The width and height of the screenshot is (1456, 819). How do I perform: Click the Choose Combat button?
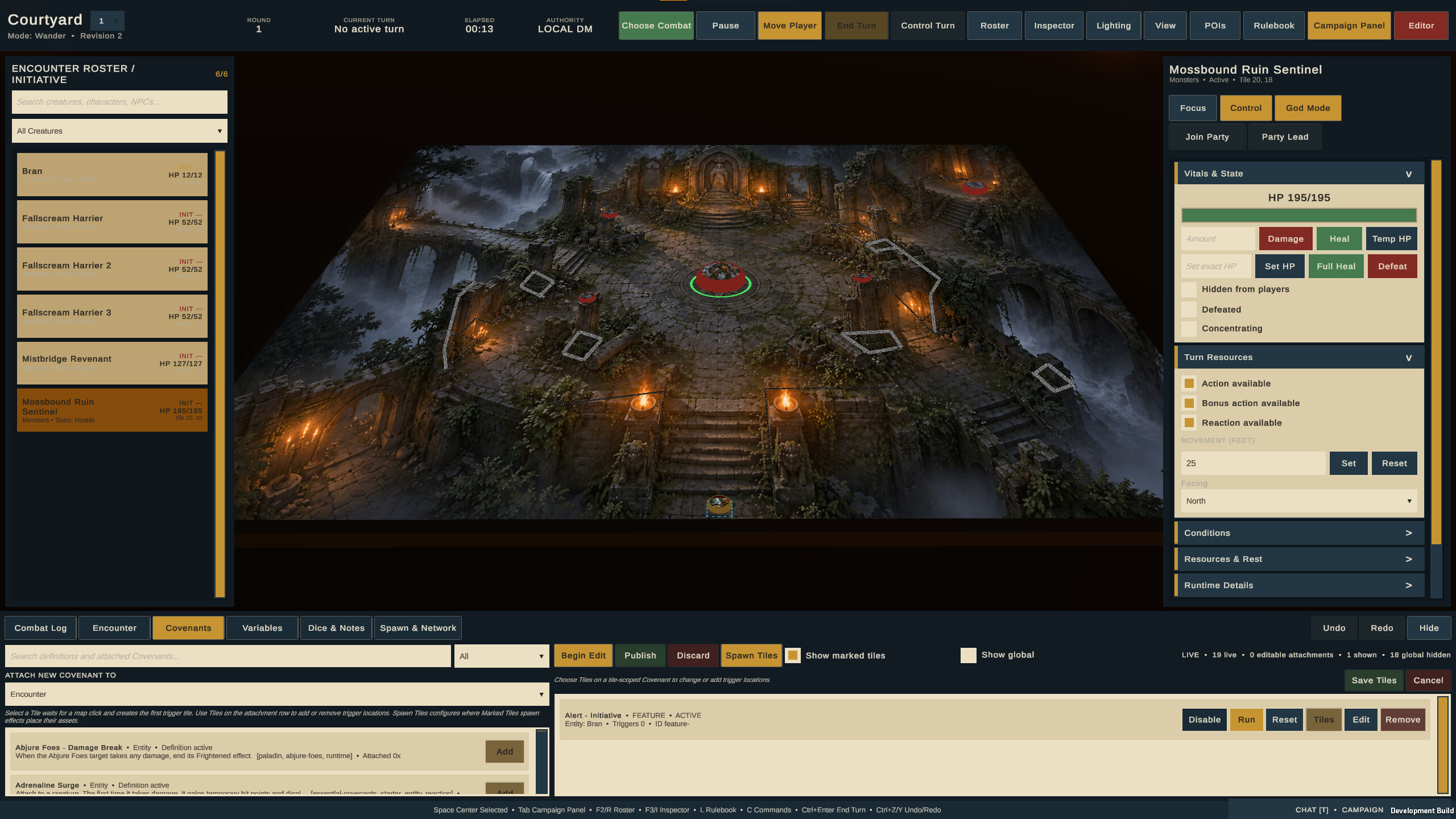pos(656,26)
